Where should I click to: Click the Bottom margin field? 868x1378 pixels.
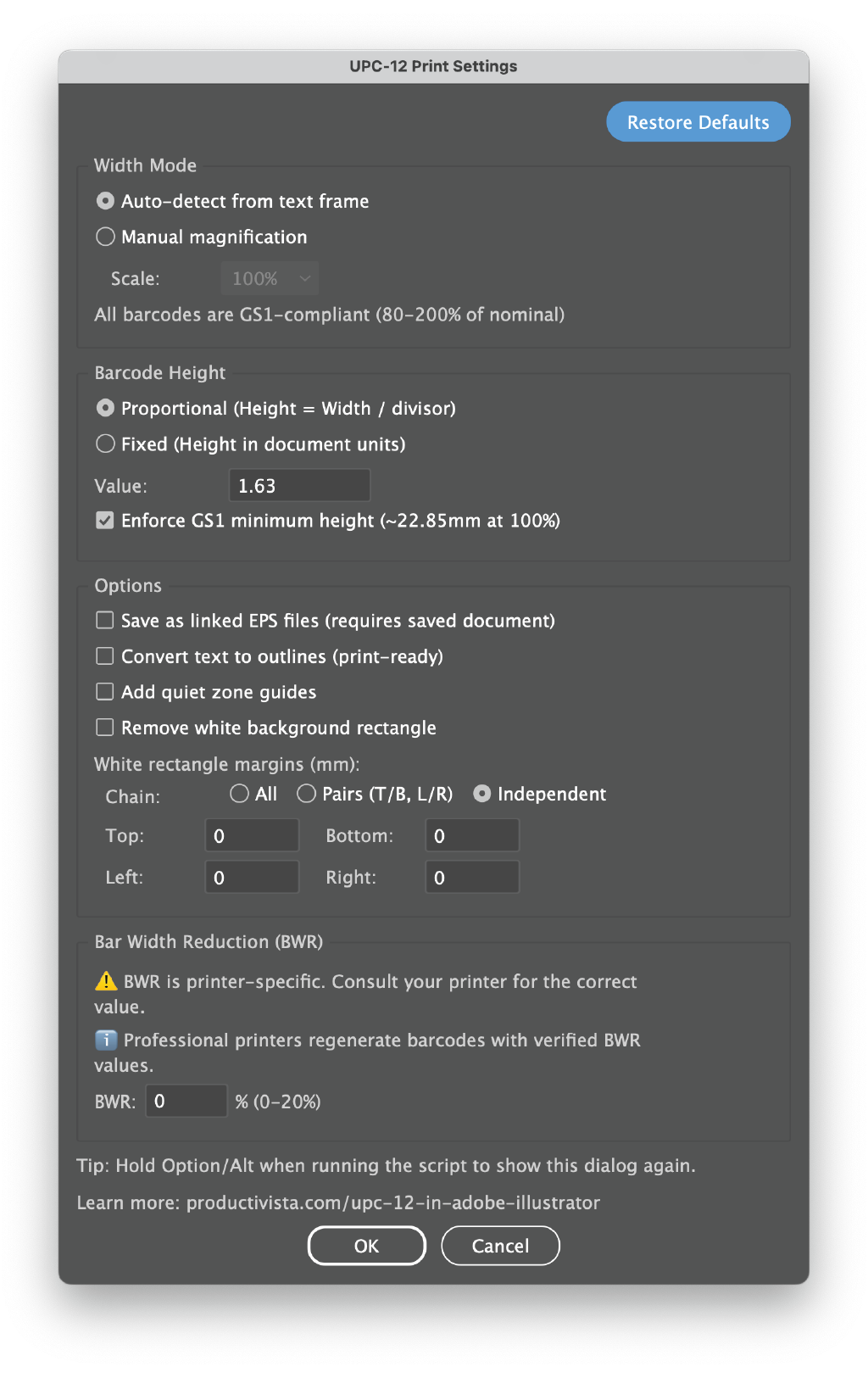(472, 835)
